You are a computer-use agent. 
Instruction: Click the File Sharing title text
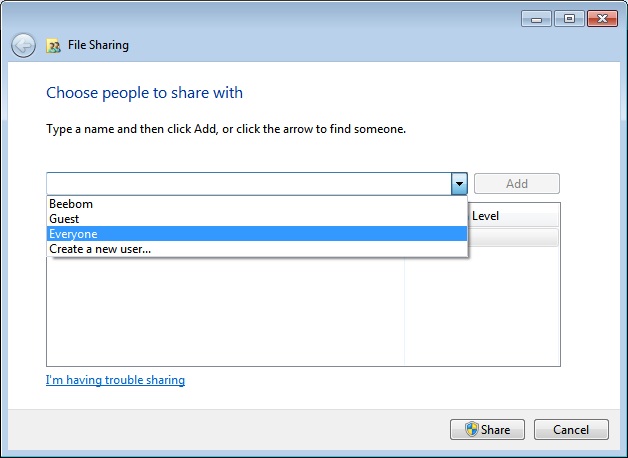(x=98, y=45)
